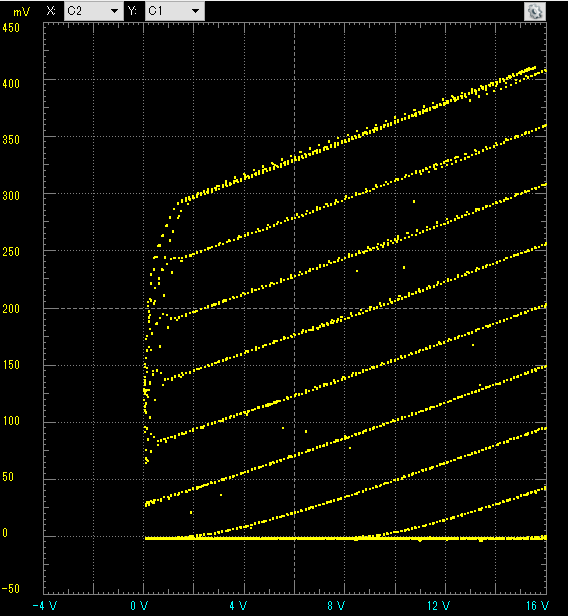Select the 450 tick label on vertical axis
Viewport: 568px width, 616px height.
click(11, 28)
